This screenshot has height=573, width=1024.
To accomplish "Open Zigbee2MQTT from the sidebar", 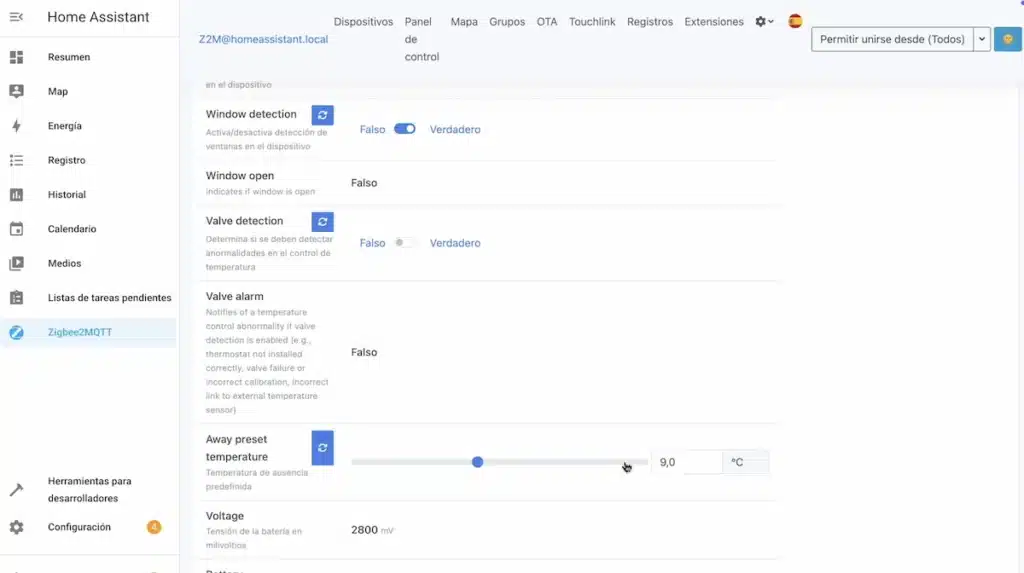I will [x=80, y=332].
